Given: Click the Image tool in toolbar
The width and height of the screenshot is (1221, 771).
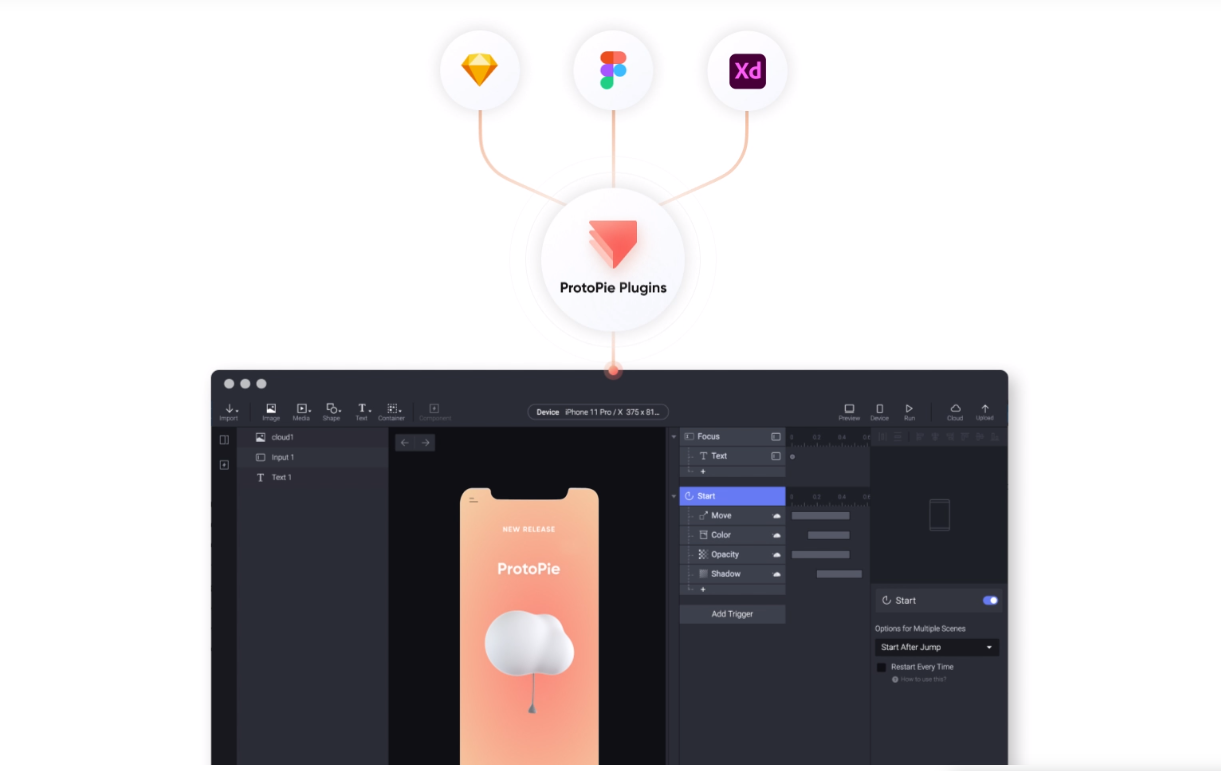Looking at the screenshot, I should (x=271, y=412).
